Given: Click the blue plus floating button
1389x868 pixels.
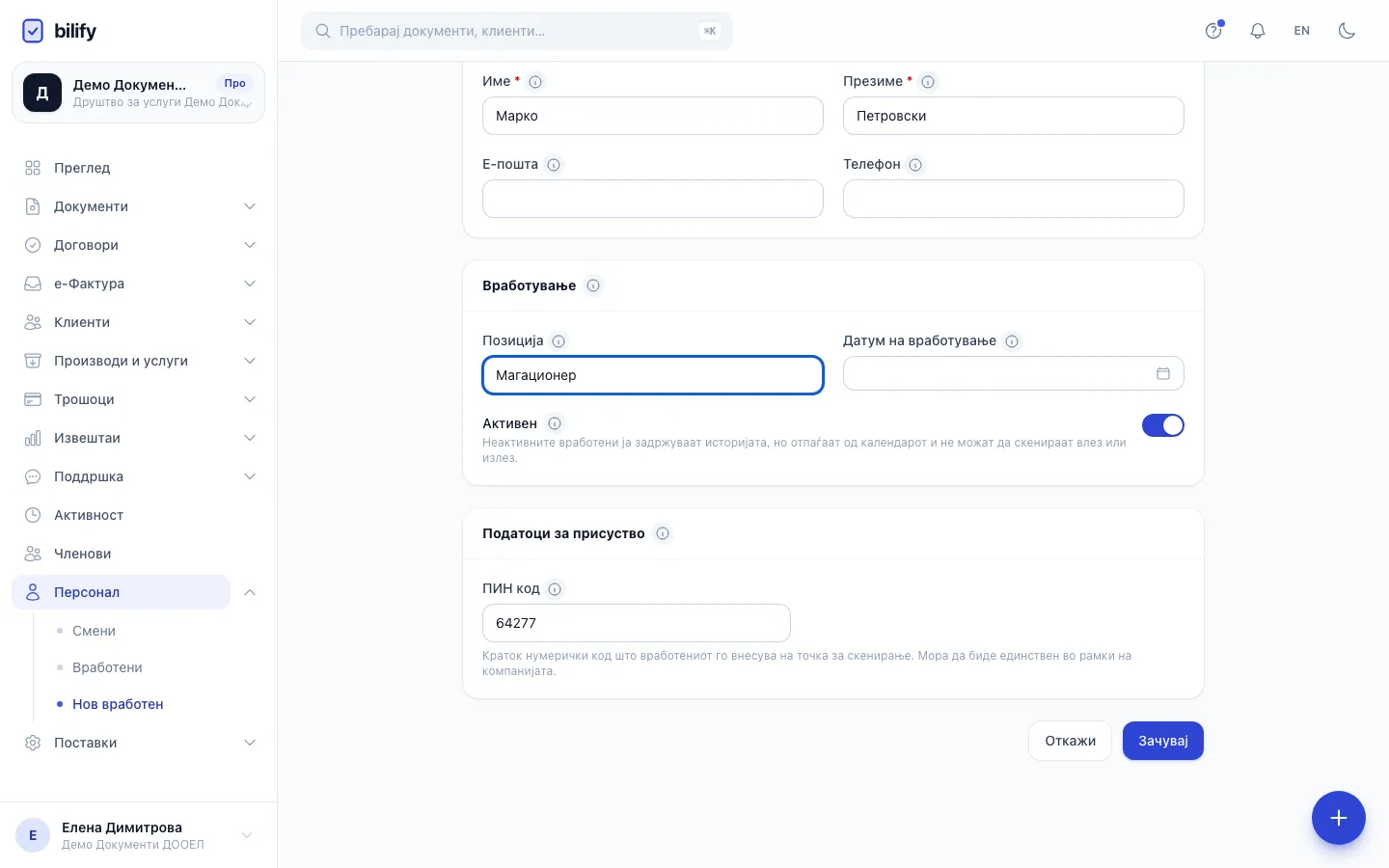Looking at the screenshot, I should (x=1339, y=818).
